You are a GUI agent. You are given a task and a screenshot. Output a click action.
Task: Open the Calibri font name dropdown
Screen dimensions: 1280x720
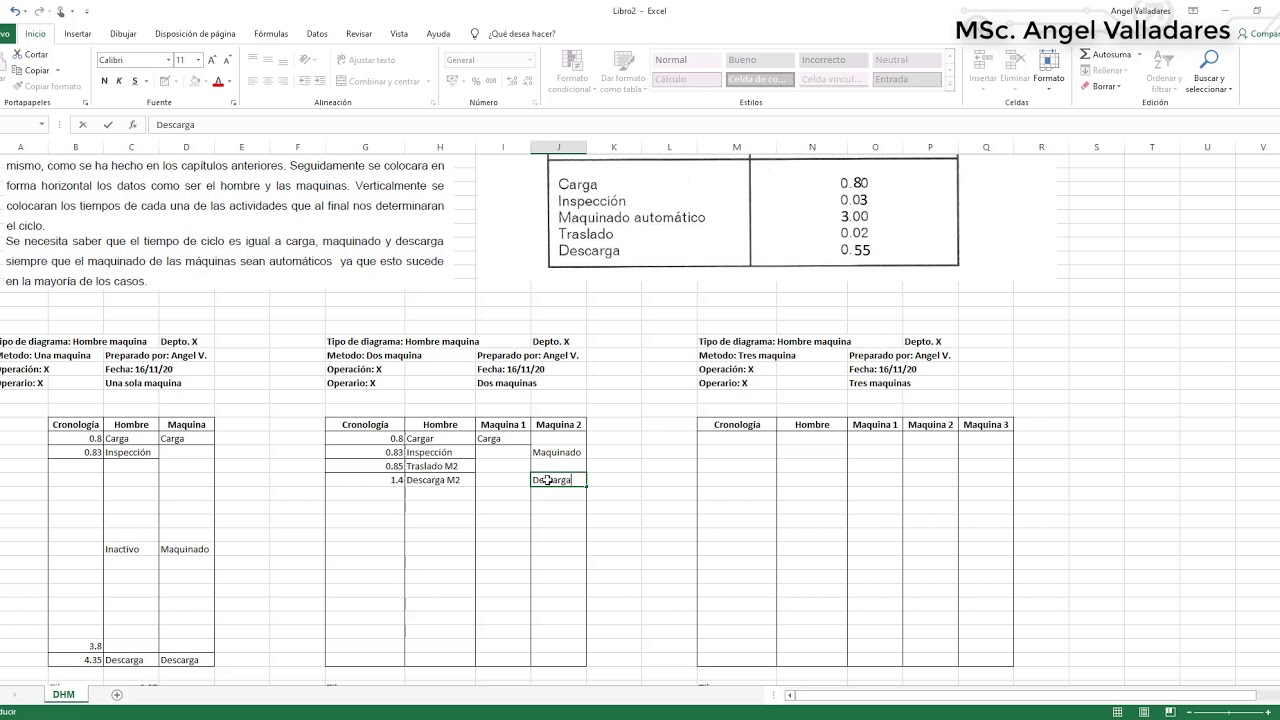point(167,60)
